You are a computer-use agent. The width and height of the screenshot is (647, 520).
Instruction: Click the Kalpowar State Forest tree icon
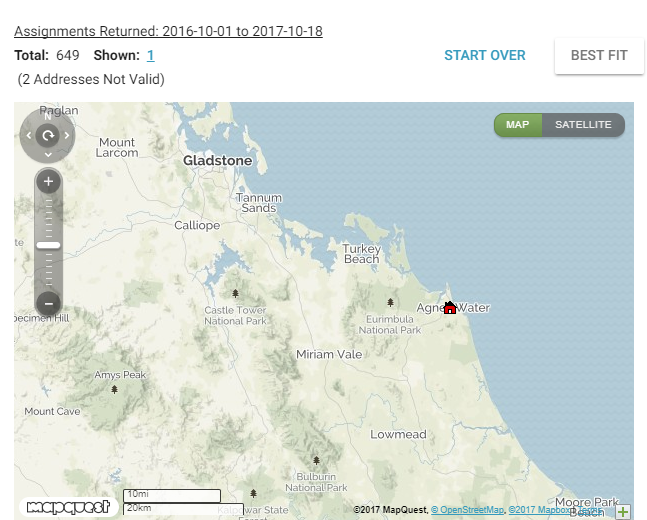(253, 493)
